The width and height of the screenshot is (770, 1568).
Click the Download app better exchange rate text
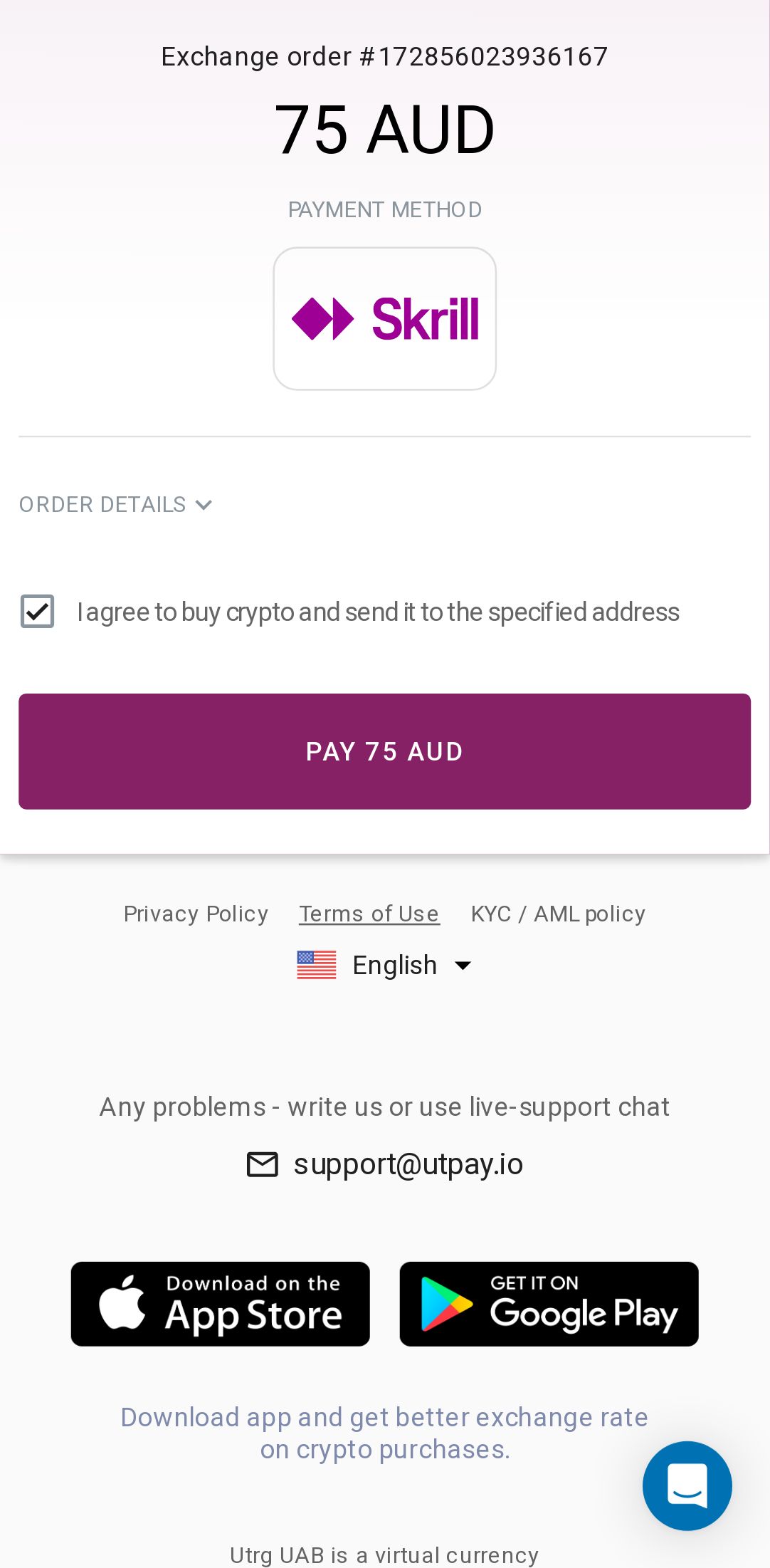pyautogui.click(x=384, y=1433)
